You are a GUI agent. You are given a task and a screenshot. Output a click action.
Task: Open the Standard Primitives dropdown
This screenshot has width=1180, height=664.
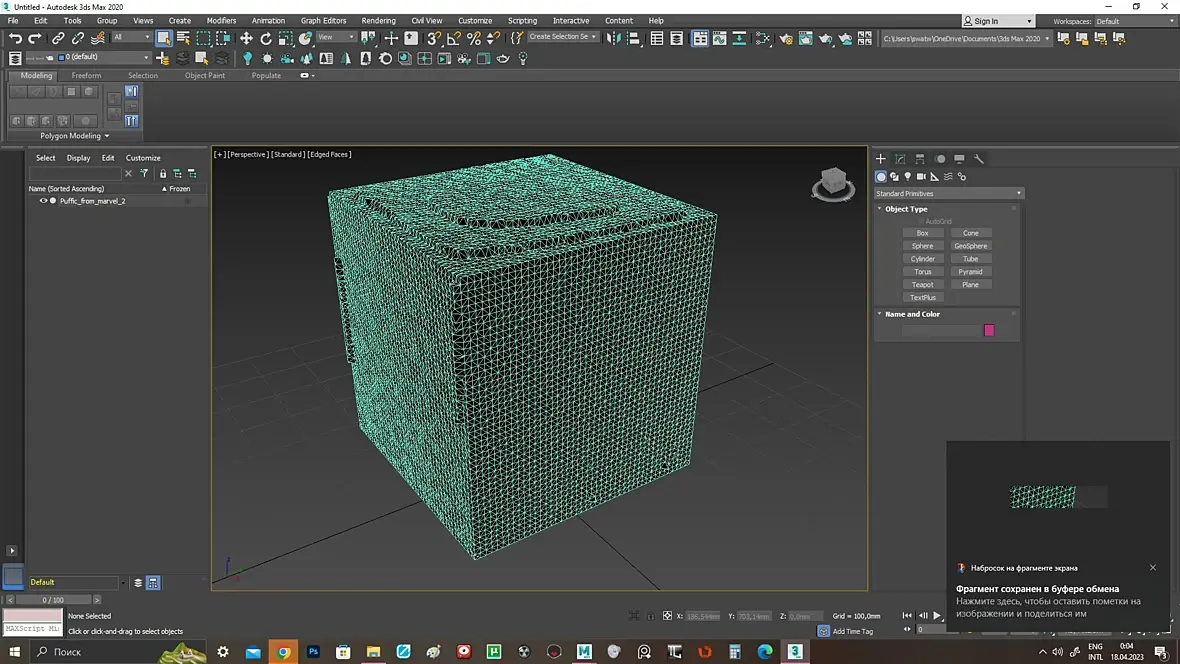point(948,193)
